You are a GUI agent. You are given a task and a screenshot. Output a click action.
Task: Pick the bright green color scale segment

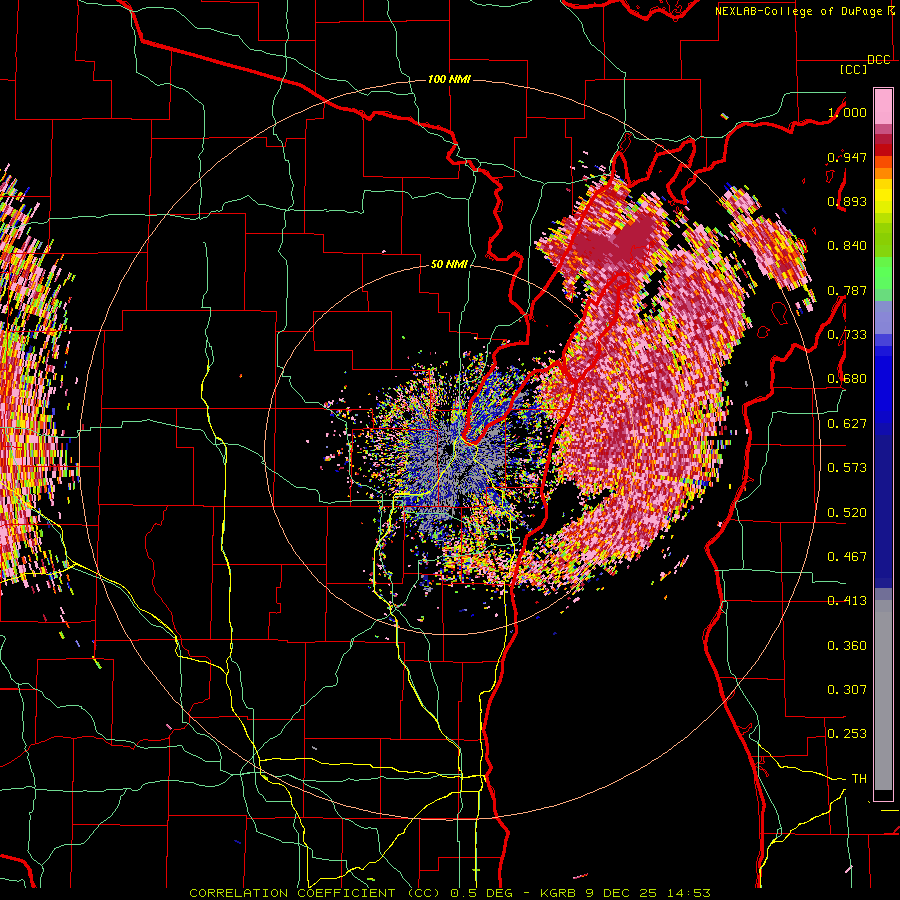coord(883,273)
